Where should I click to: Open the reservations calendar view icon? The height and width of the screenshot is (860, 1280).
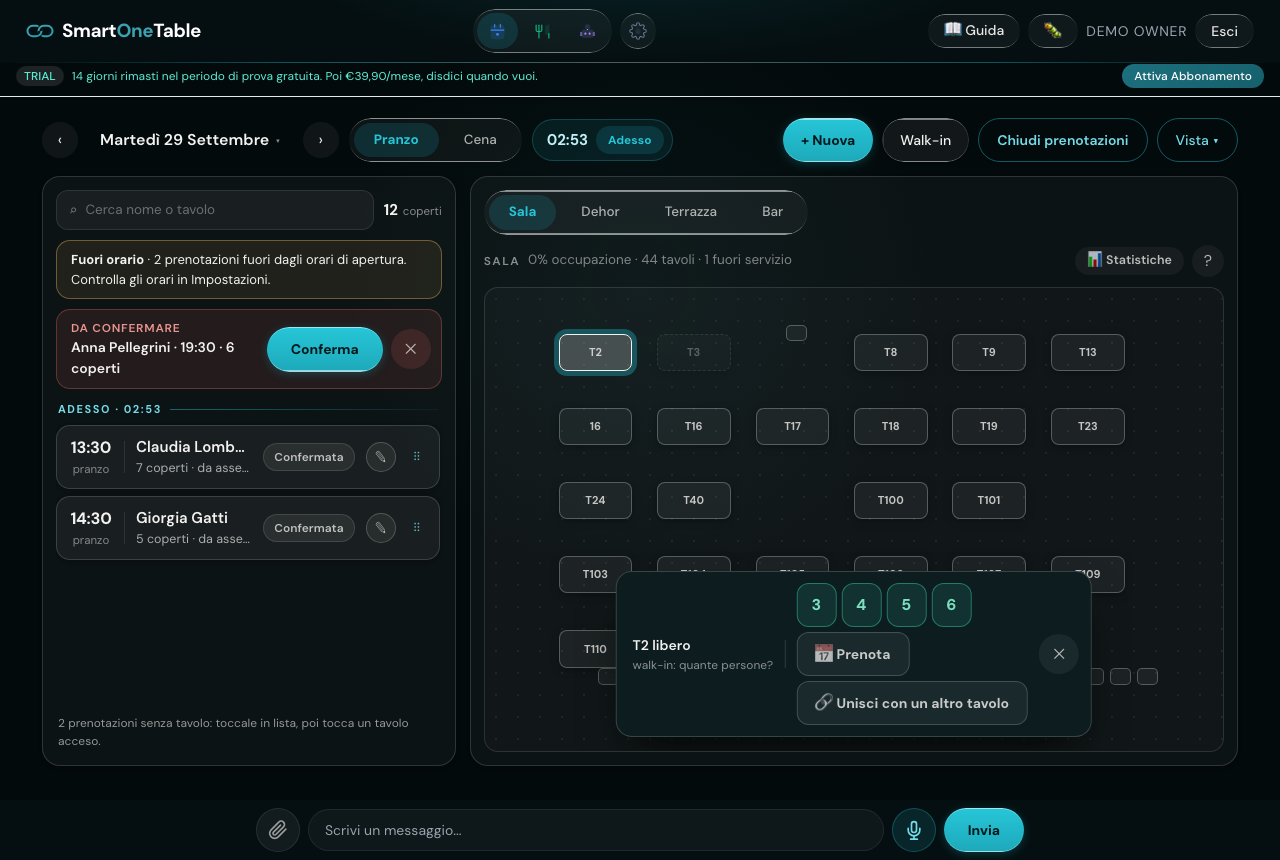tap(497, 31)
